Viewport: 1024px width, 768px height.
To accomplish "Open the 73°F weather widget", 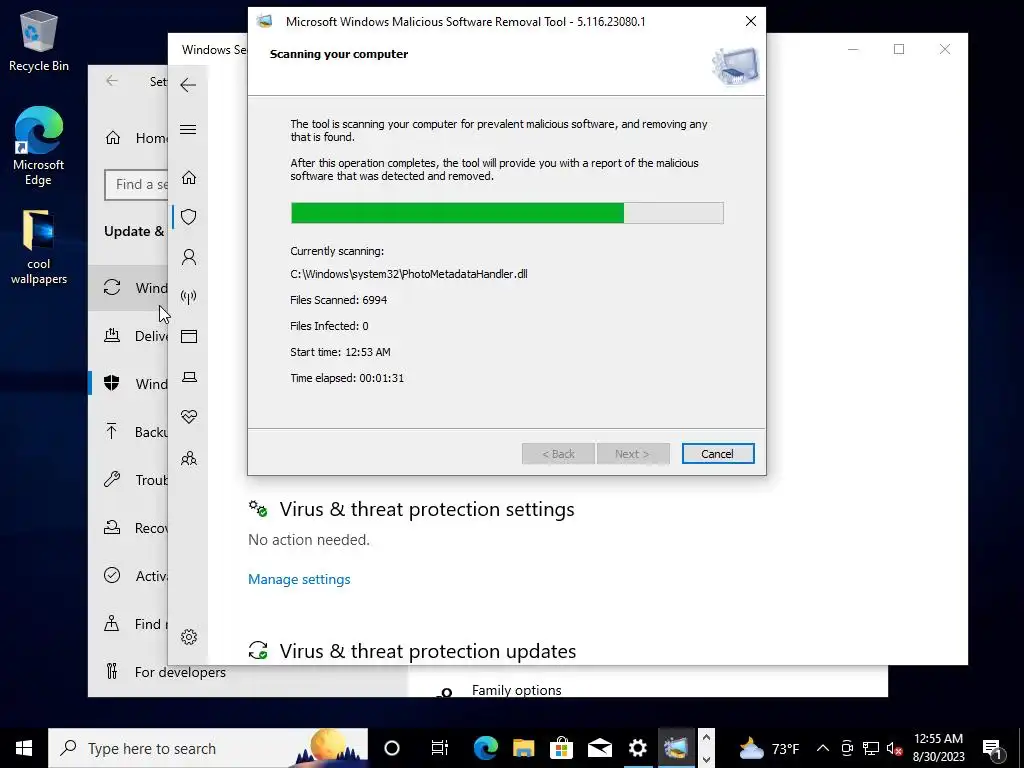I will tap(769, 748).
